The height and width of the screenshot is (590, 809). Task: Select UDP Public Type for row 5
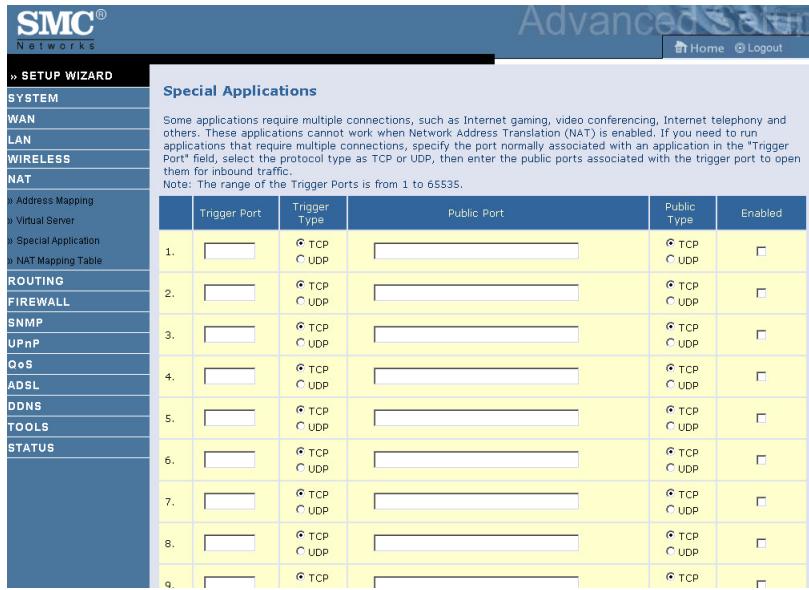click(670, 427)
